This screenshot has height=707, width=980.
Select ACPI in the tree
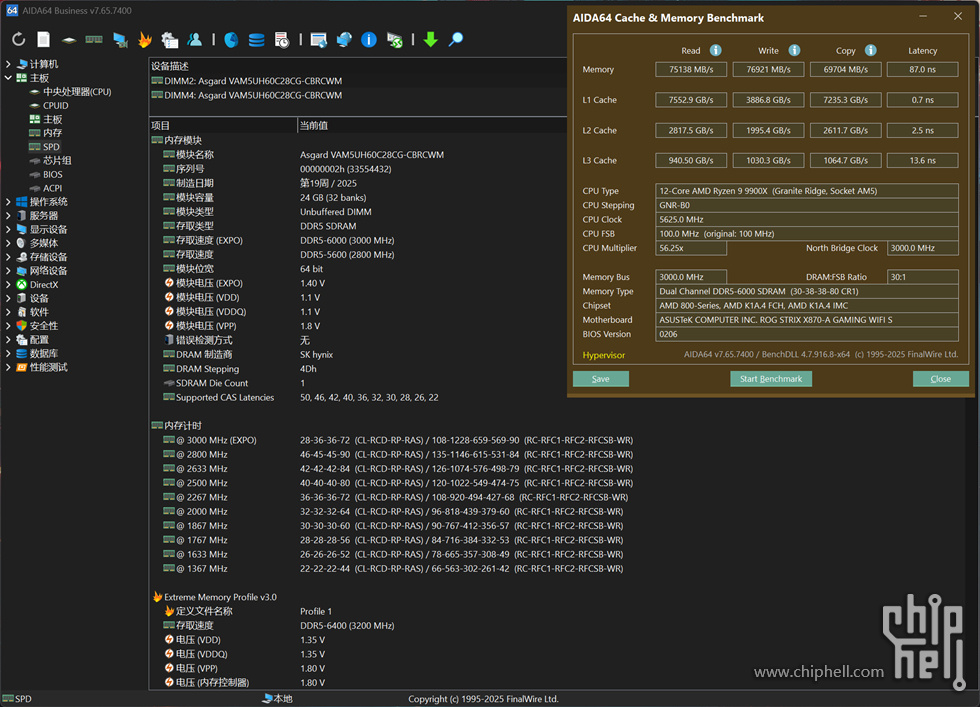52,188
